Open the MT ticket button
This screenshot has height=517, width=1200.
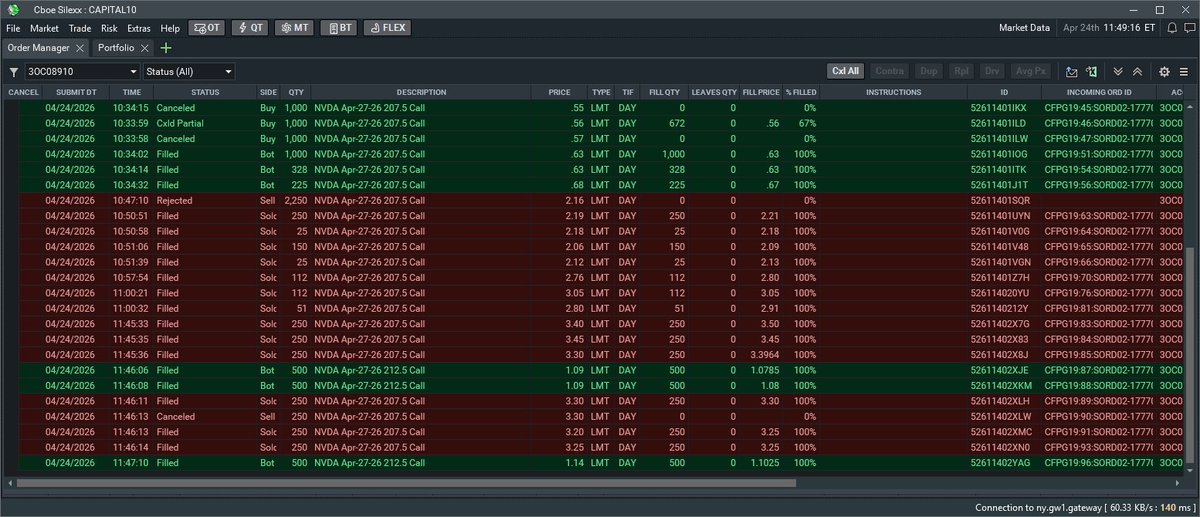pos(293,28)
